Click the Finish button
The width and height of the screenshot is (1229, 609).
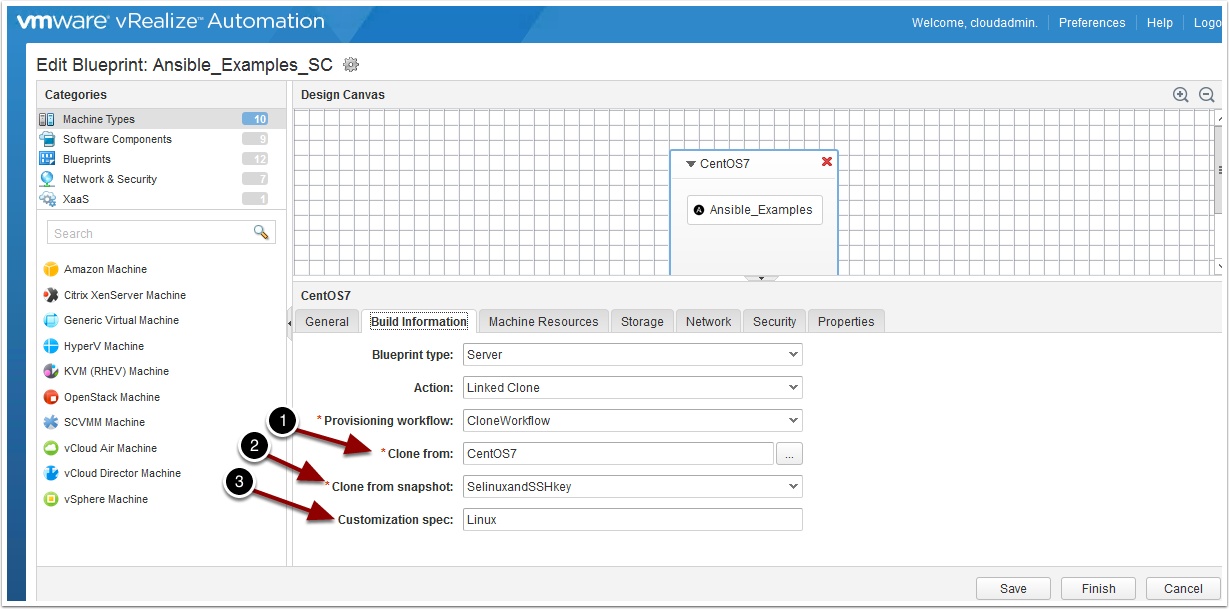pyautogui.click(x=1098, y=588)
